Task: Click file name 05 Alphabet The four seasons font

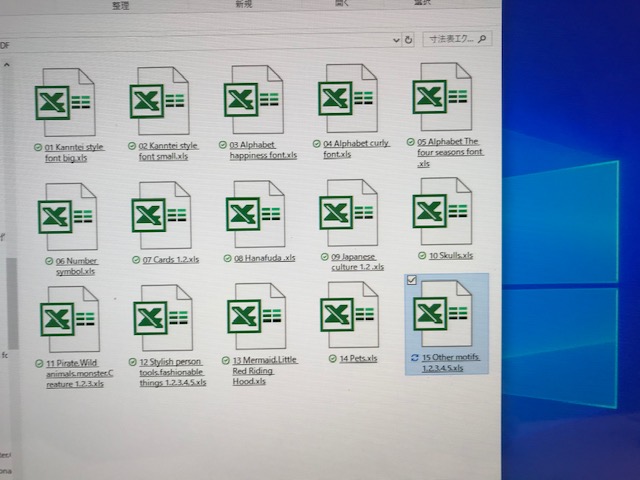Action: [450, 152]
